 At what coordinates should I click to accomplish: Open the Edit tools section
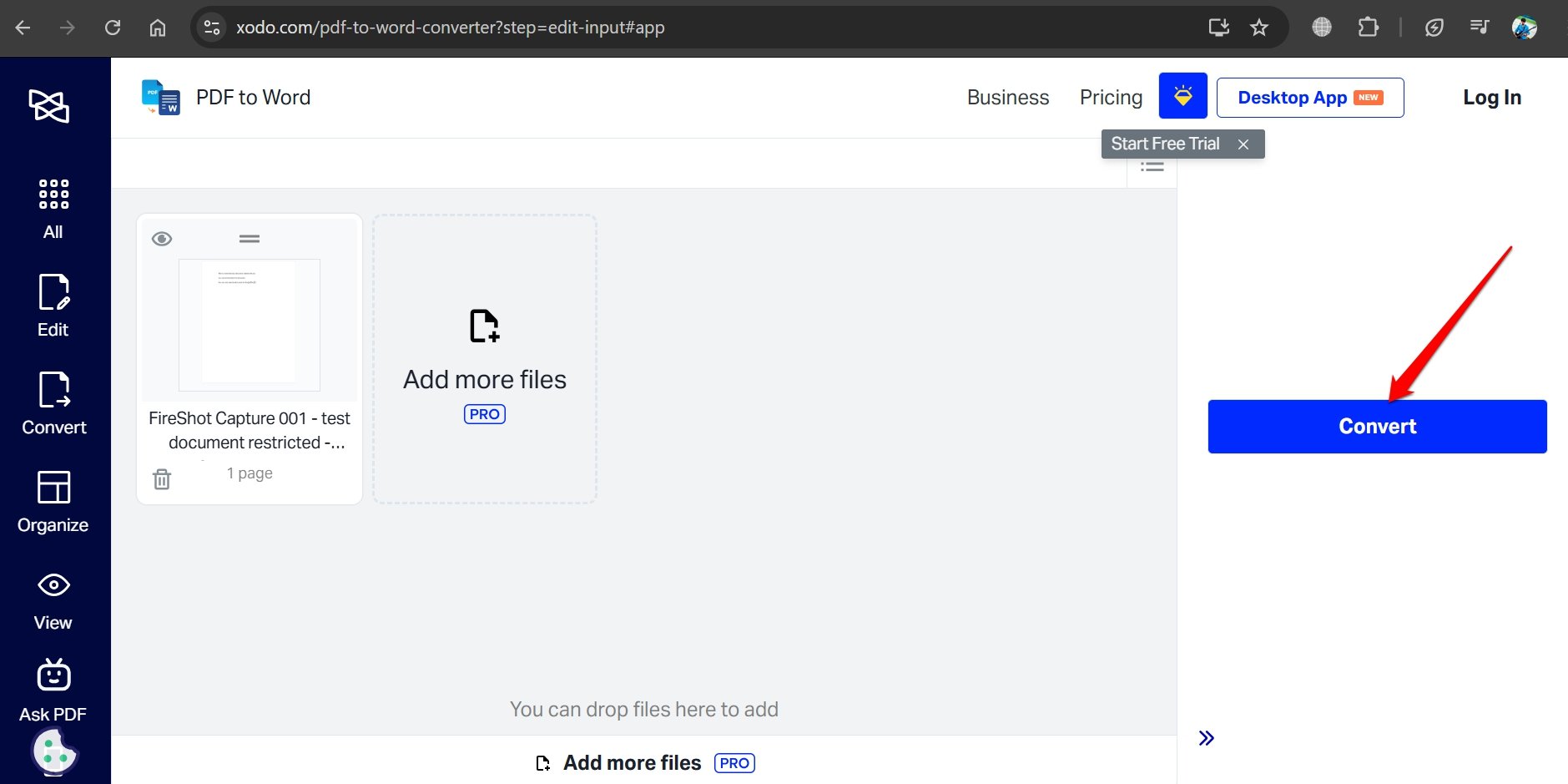pos(53,306)
